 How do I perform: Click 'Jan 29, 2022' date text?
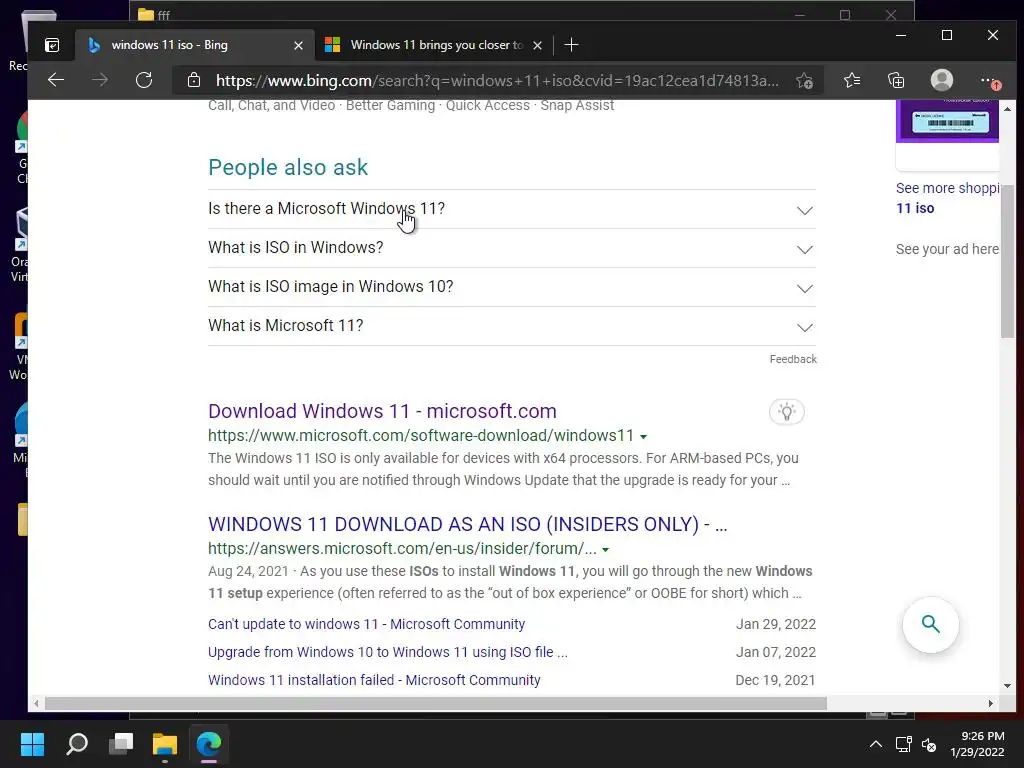(x=776, y=624)
